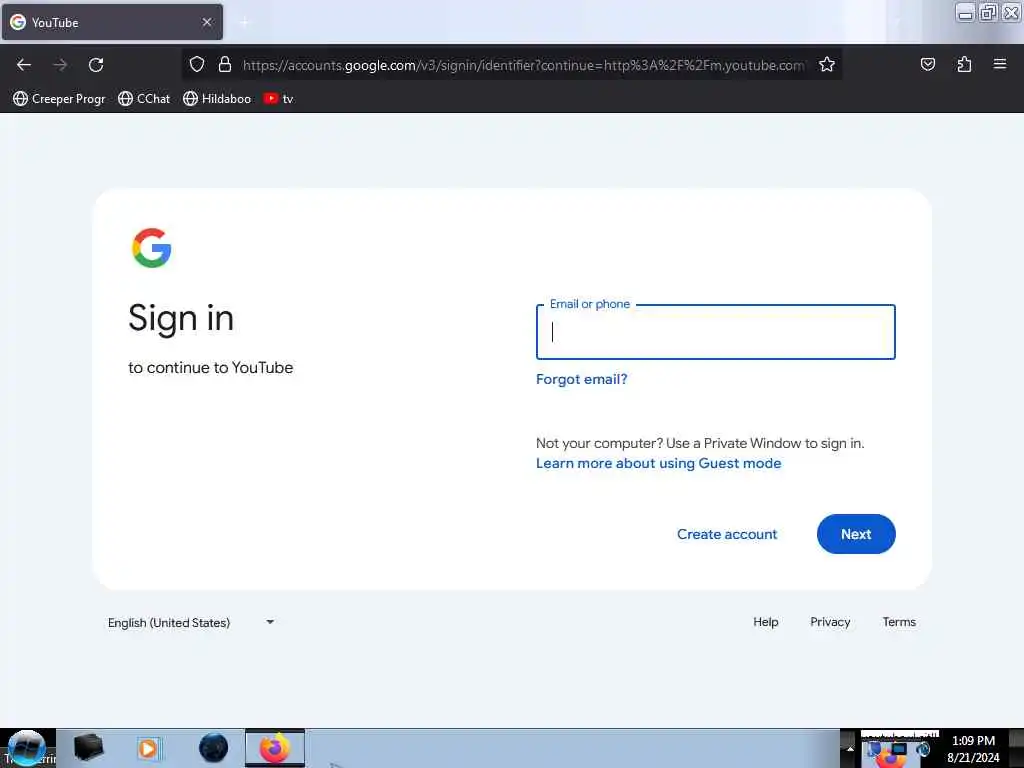
Task: Open the Hildaboo bookmark
Action: coord(217,99)
